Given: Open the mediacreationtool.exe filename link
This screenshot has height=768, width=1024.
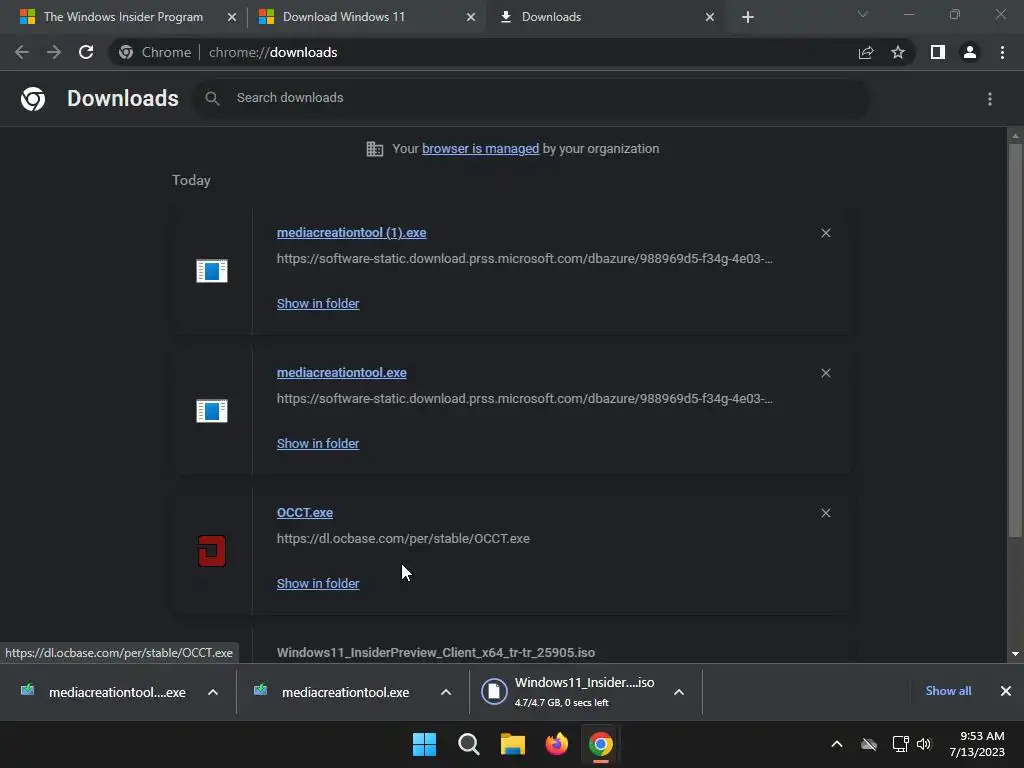Looking at the screenshot, I should [x=342, y=373].
